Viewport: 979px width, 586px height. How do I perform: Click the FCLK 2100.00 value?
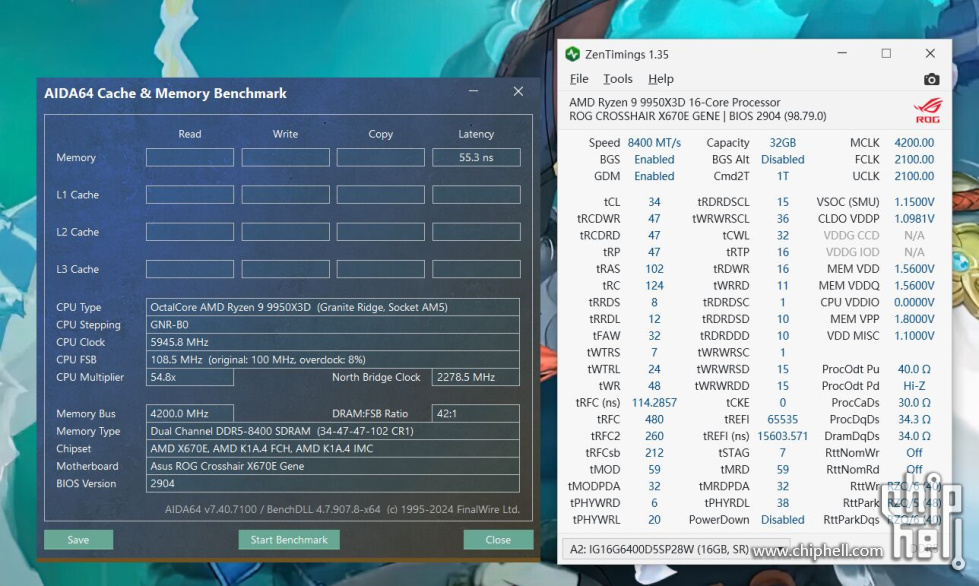914,160
